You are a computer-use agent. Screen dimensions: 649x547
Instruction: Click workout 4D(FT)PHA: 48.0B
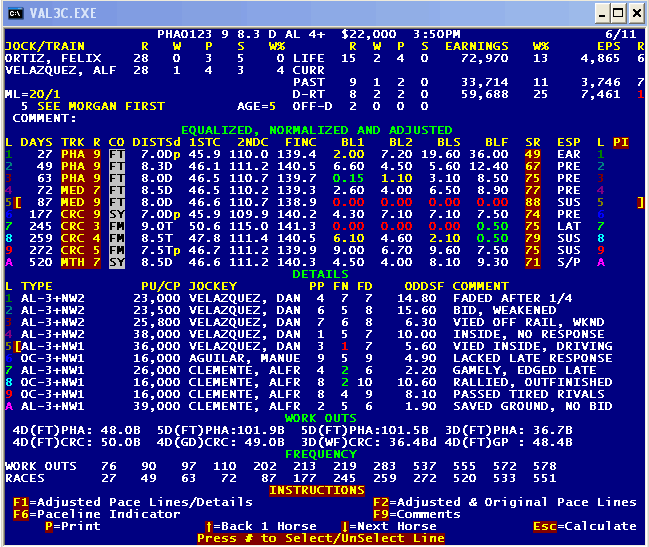pyautogui.click(x=77, y=430)
